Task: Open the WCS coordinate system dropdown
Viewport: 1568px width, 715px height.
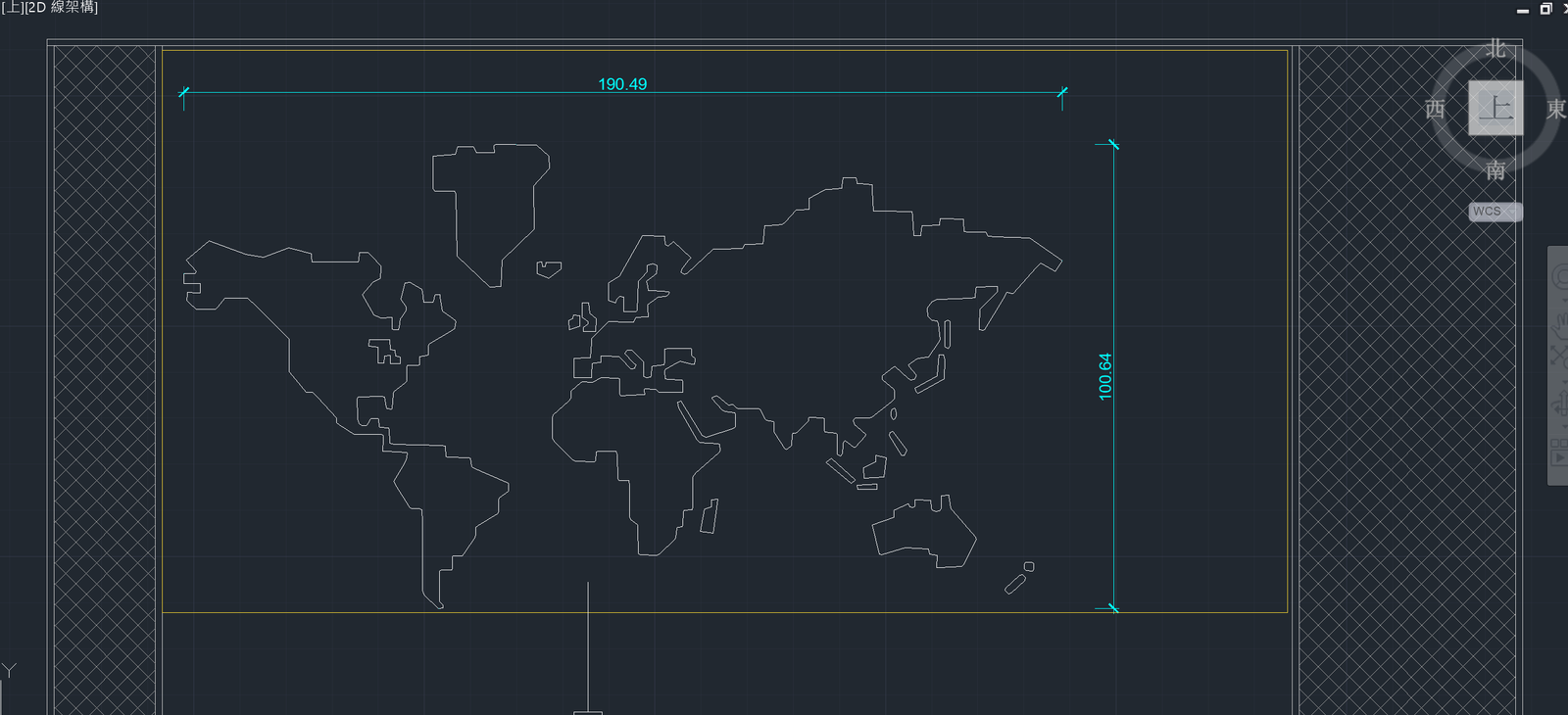Action: 1495,212
